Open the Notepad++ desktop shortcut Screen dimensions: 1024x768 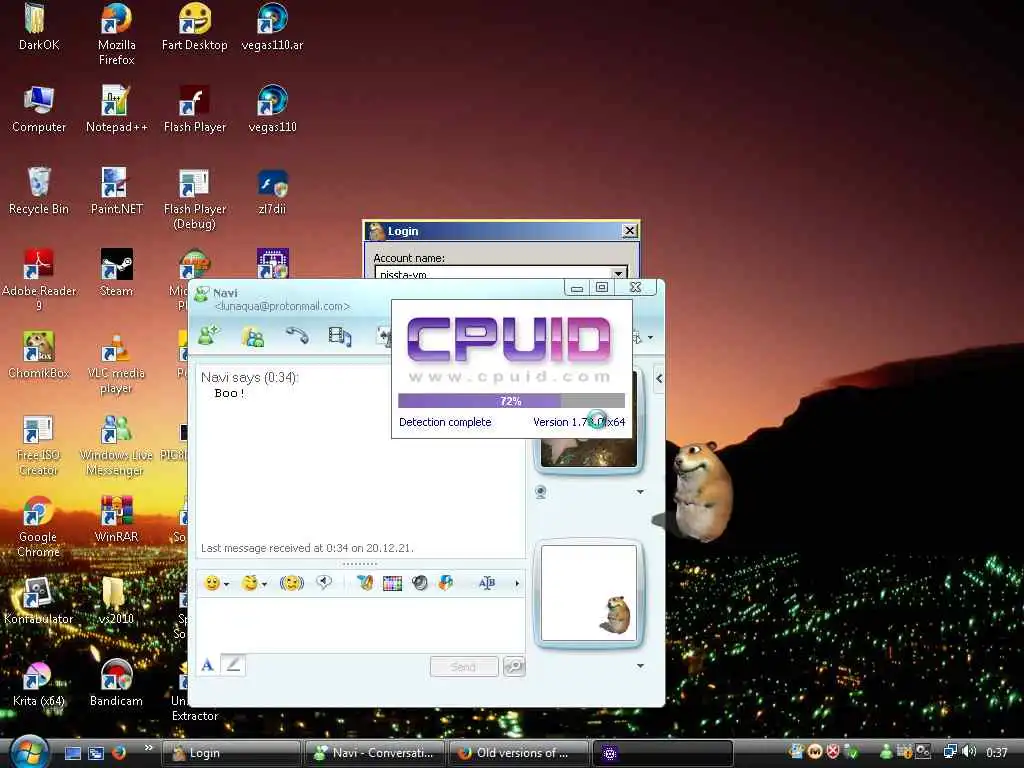pyautogui.click(x=116, y=108)
